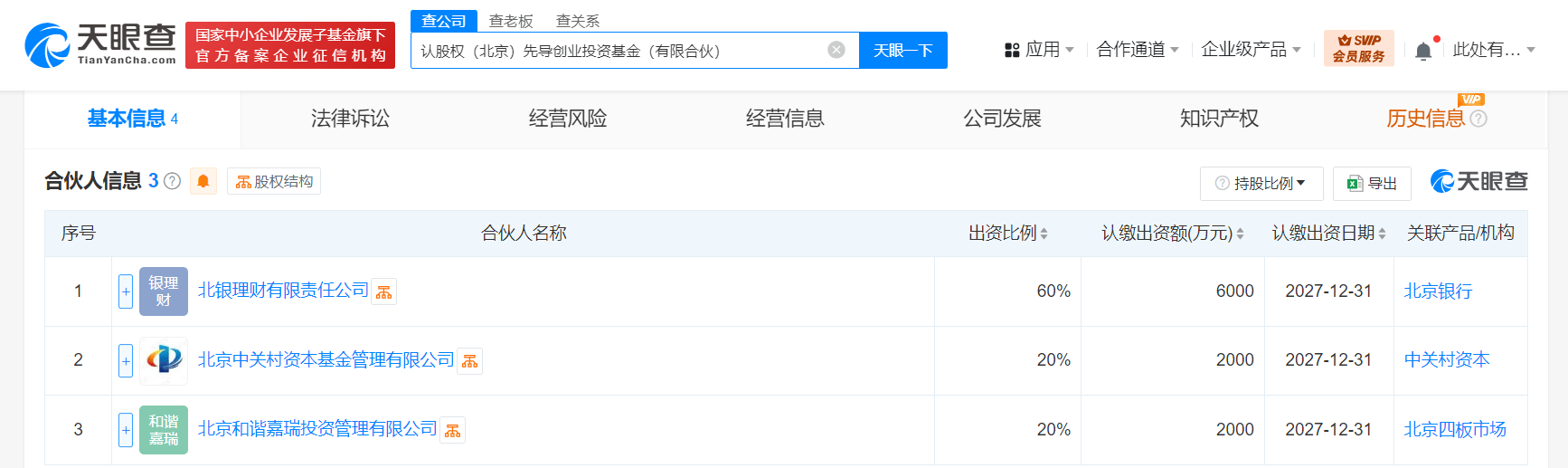The width and height of the screenshot is (1568, 468).
Task: Open the 企业级产品 dropdown menu
Action: coord(1251,50)
